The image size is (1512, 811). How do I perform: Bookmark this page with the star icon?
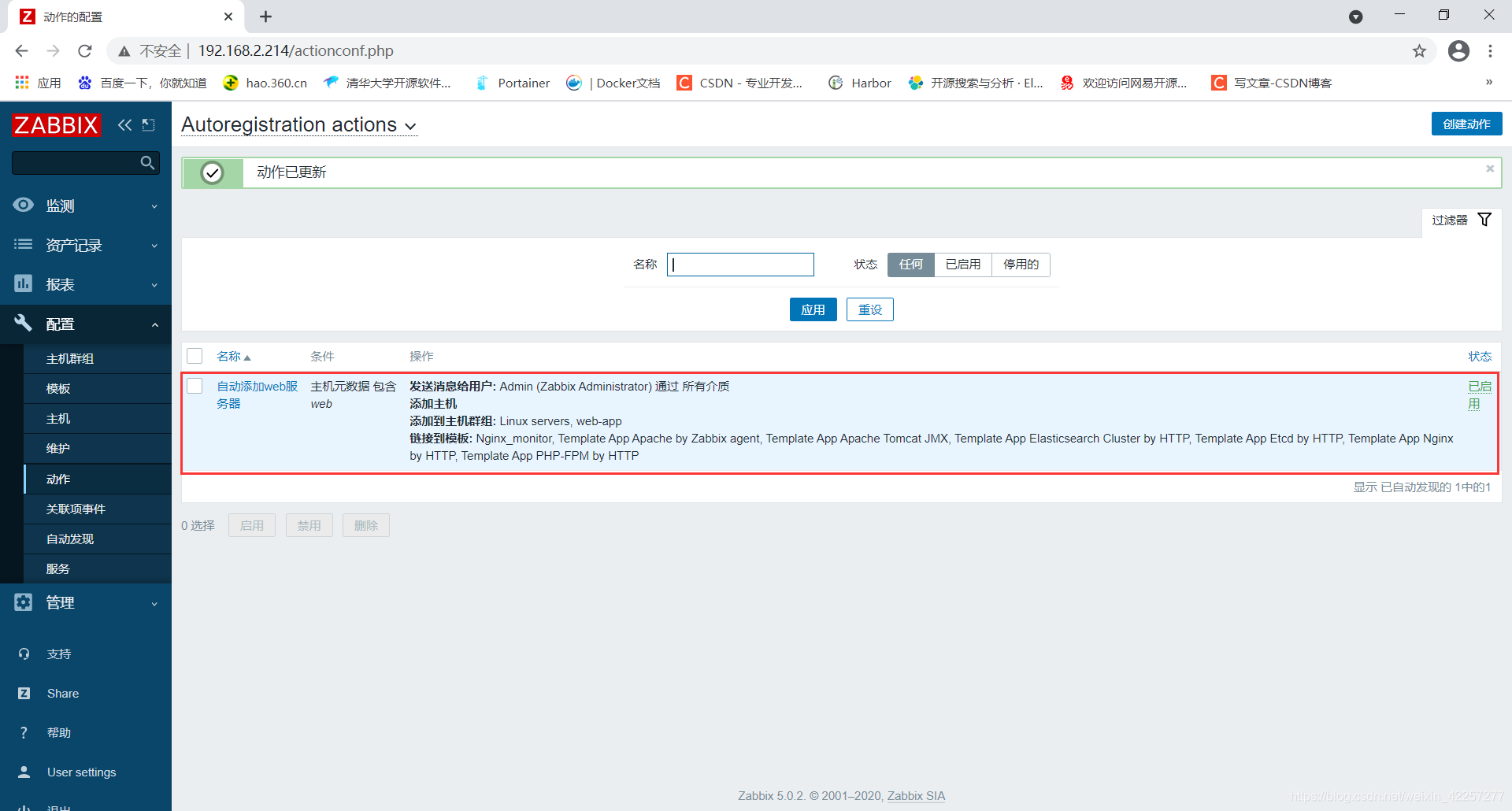(1419, 51)
